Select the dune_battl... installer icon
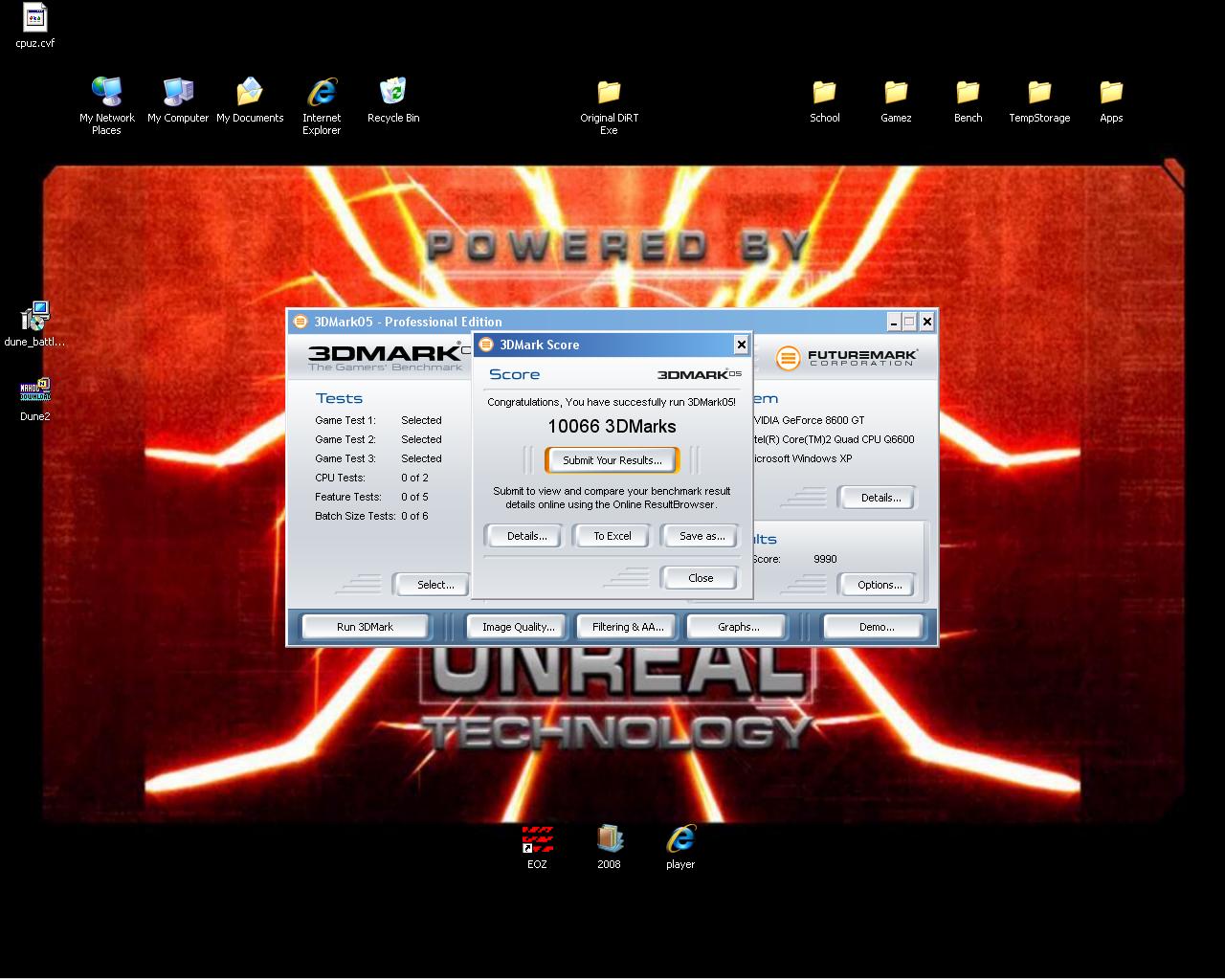Viewport: 1225px width, 980px height. click(x=35, y=316)
